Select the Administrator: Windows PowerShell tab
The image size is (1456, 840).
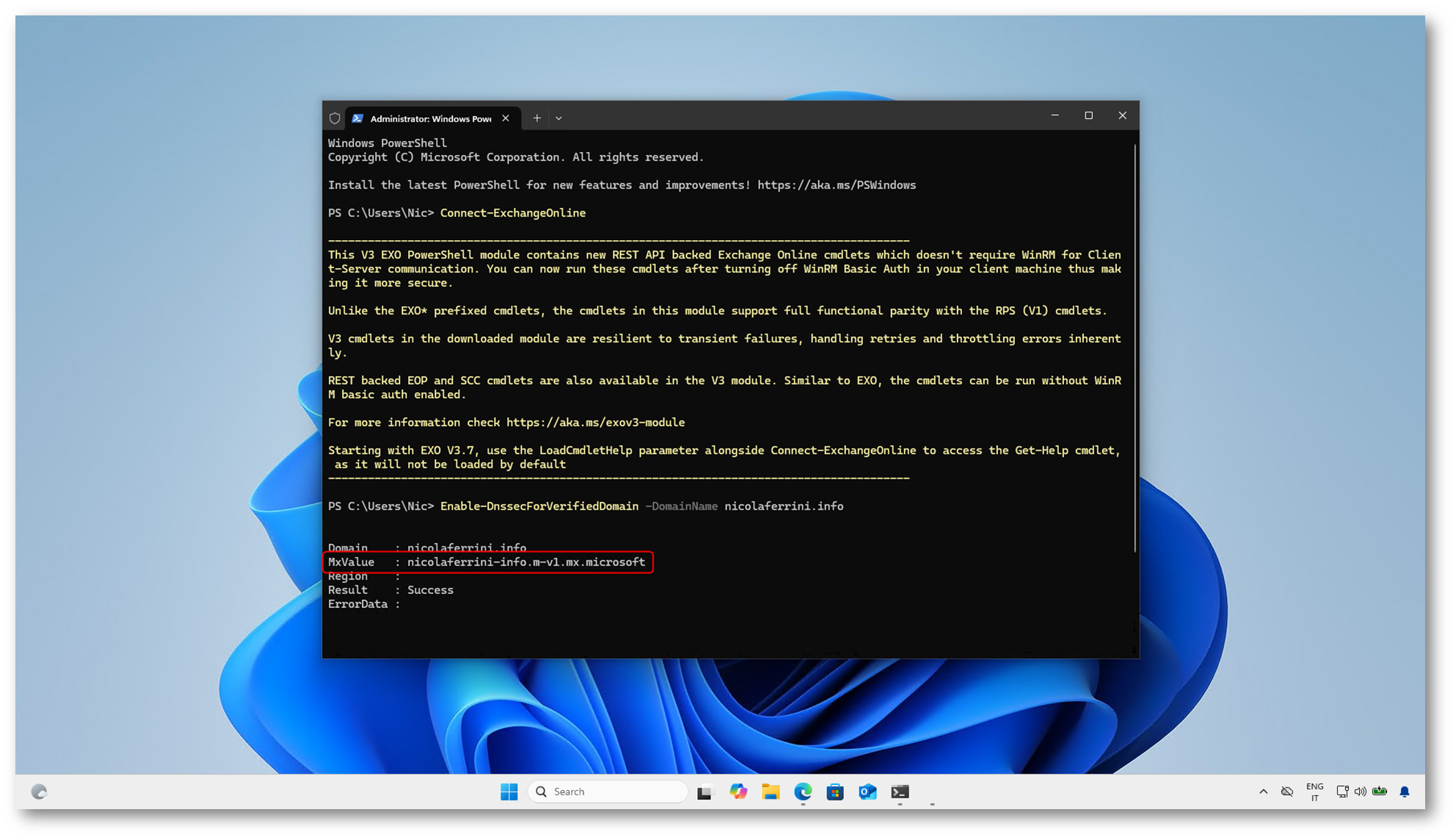coord(430,118)
